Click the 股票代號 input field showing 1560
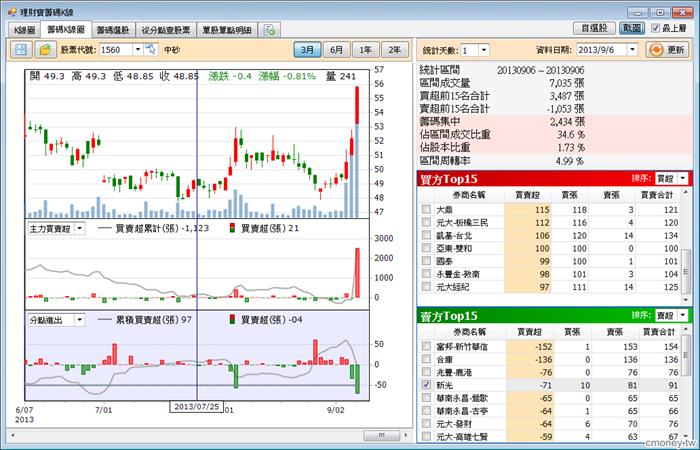 coord(116,50)
